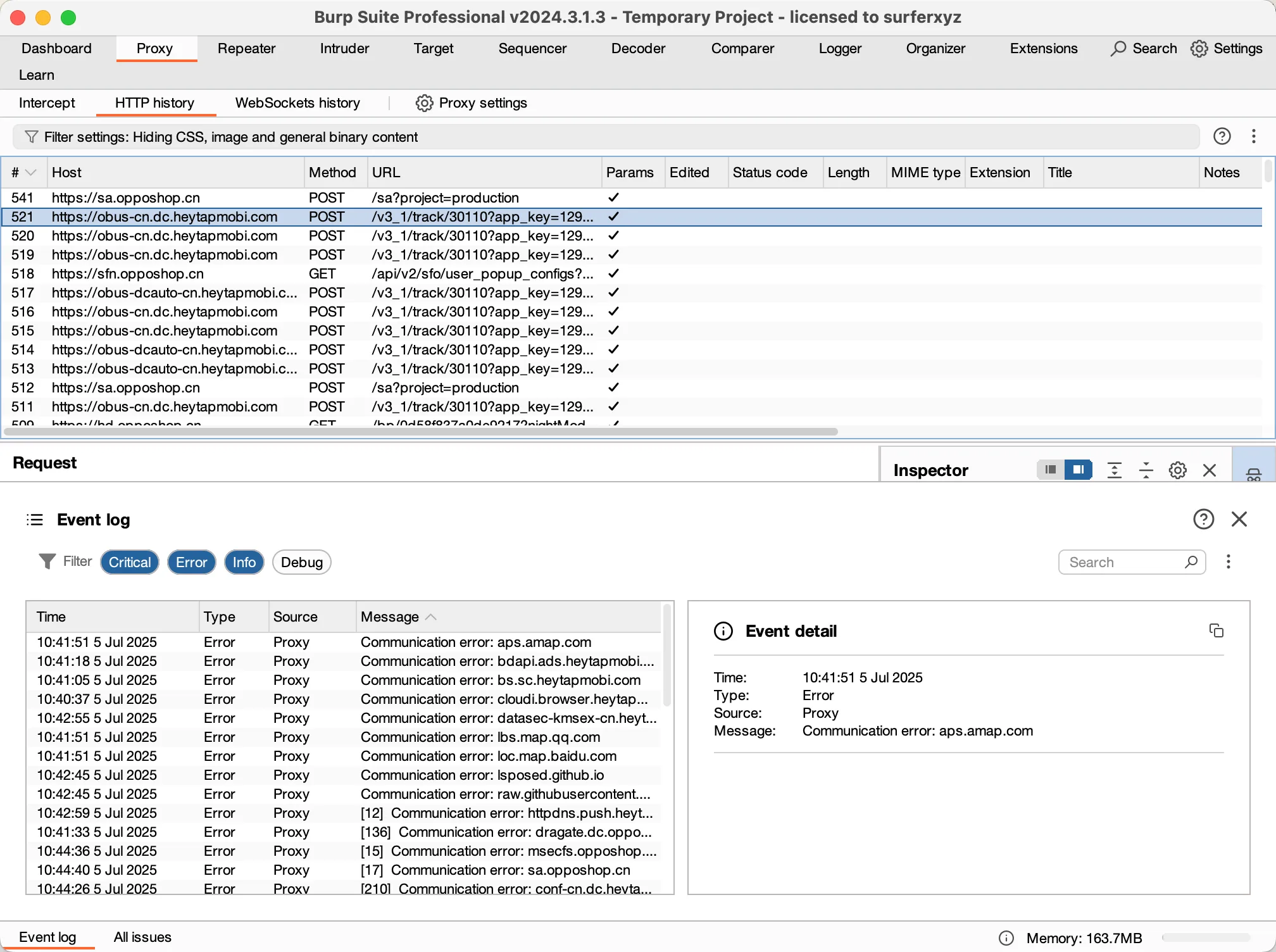Select the Event log bottom tab

tap(47, 937)
